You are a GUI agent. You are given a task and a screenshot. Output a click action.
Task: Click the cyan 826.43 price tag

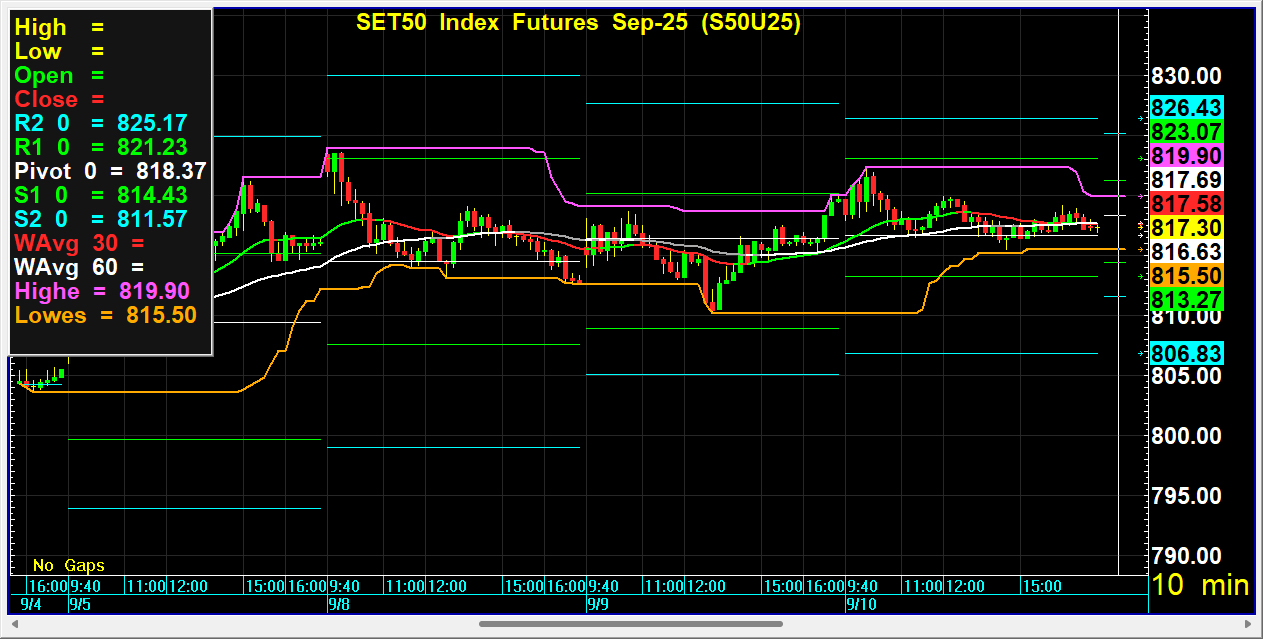1187,108
